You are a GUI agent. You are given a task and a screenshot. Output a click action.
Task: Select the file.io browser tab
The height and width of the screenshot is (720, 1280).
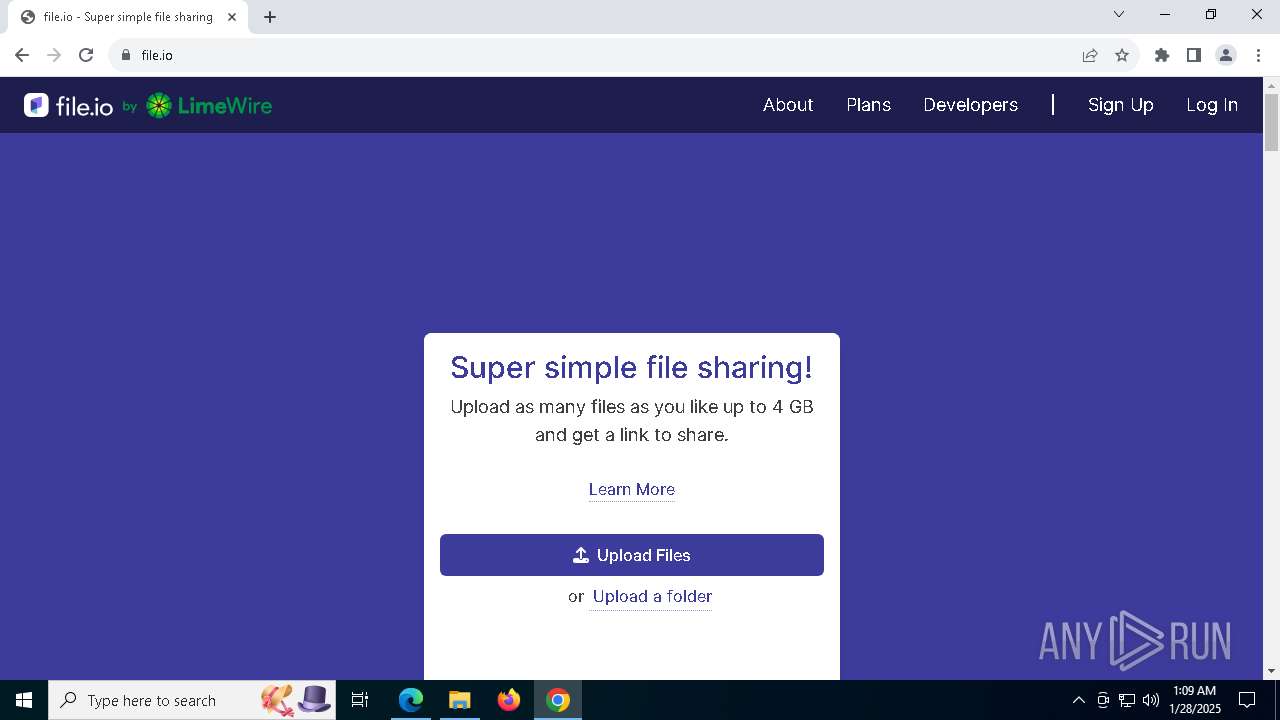pyautogui.click(x=130, y=17)
